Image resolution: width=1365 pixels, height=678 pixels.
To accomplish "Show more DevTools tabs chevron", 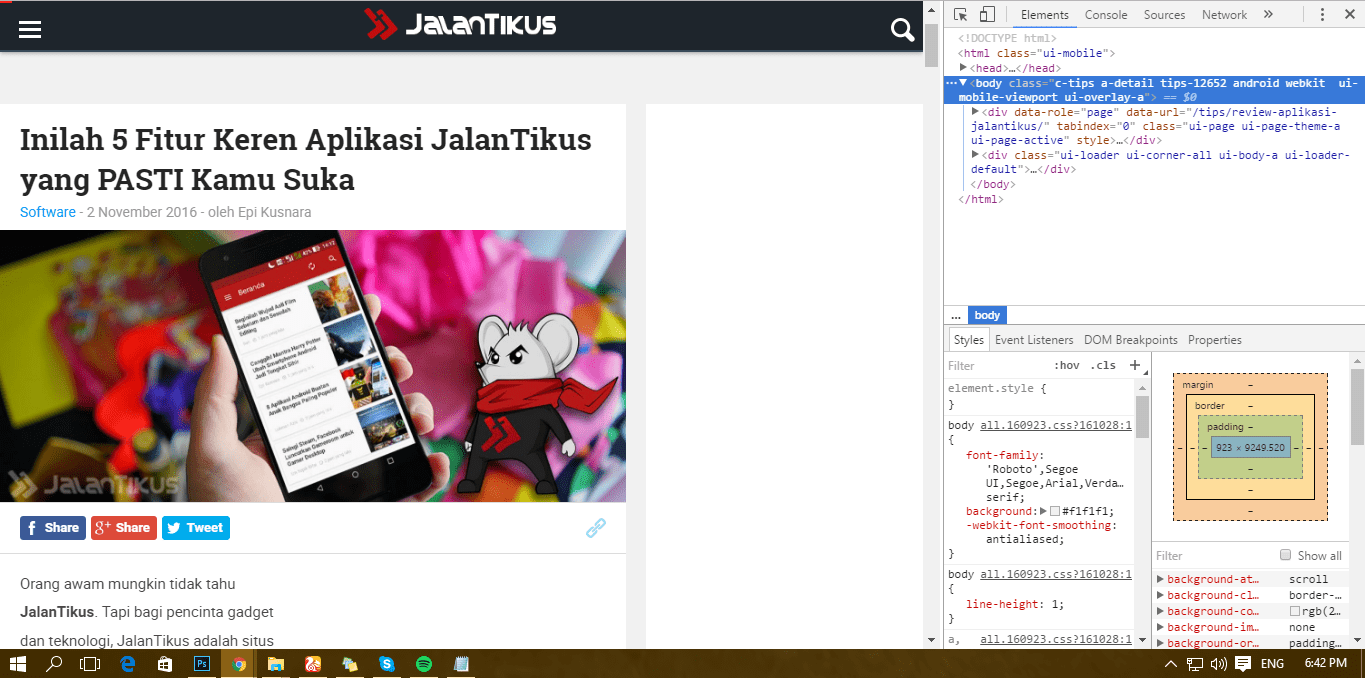I will pos(1268,14).
